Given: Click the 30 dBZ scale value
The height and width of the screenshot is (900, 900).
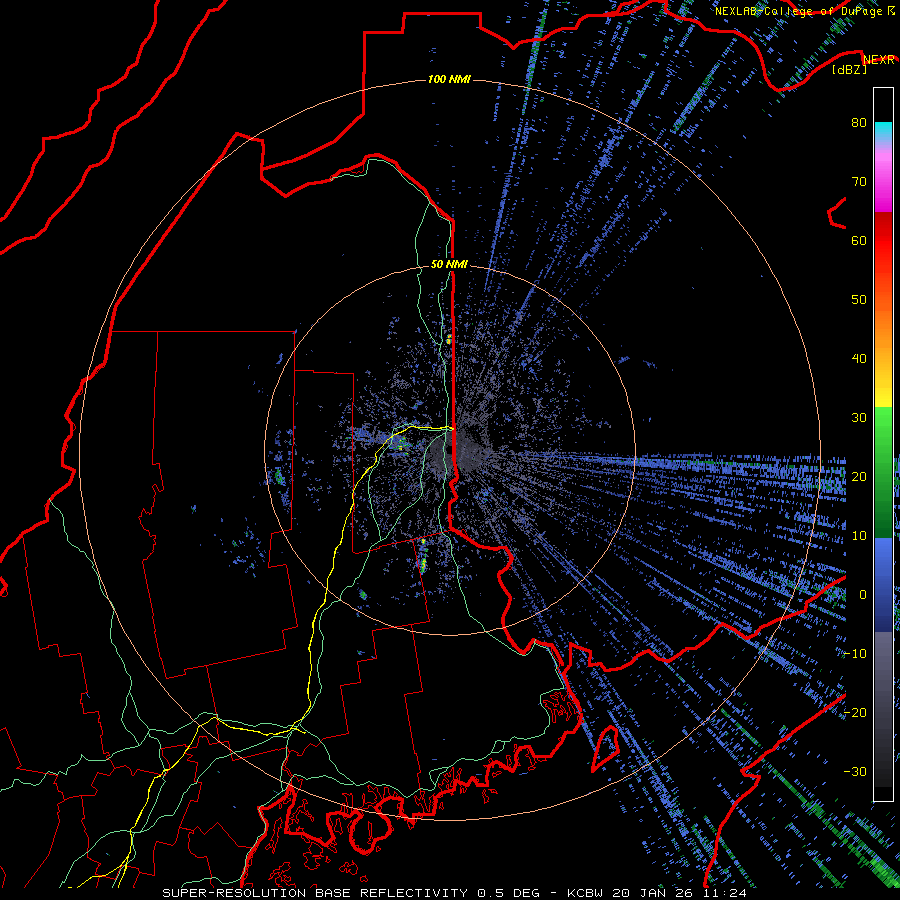Looking at the screenshot, I should 859,418.
